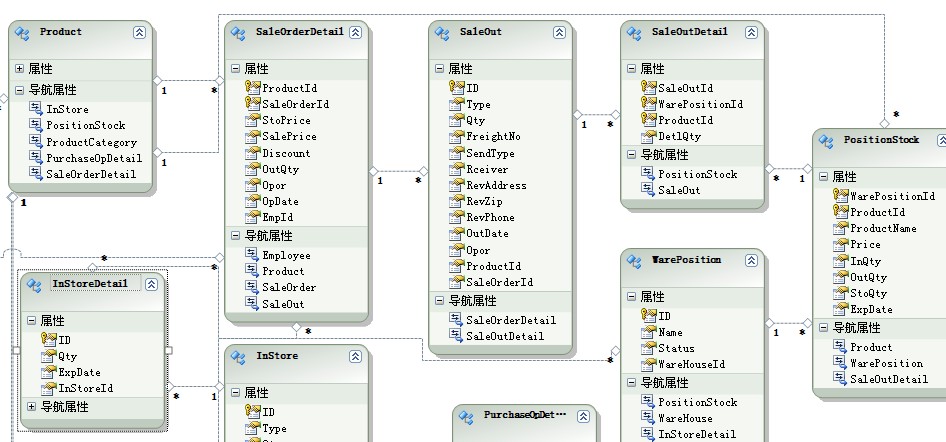Click navigation icon beside Employee in SaleOrderDetail
946x442 pixels.
pos(252,254)
